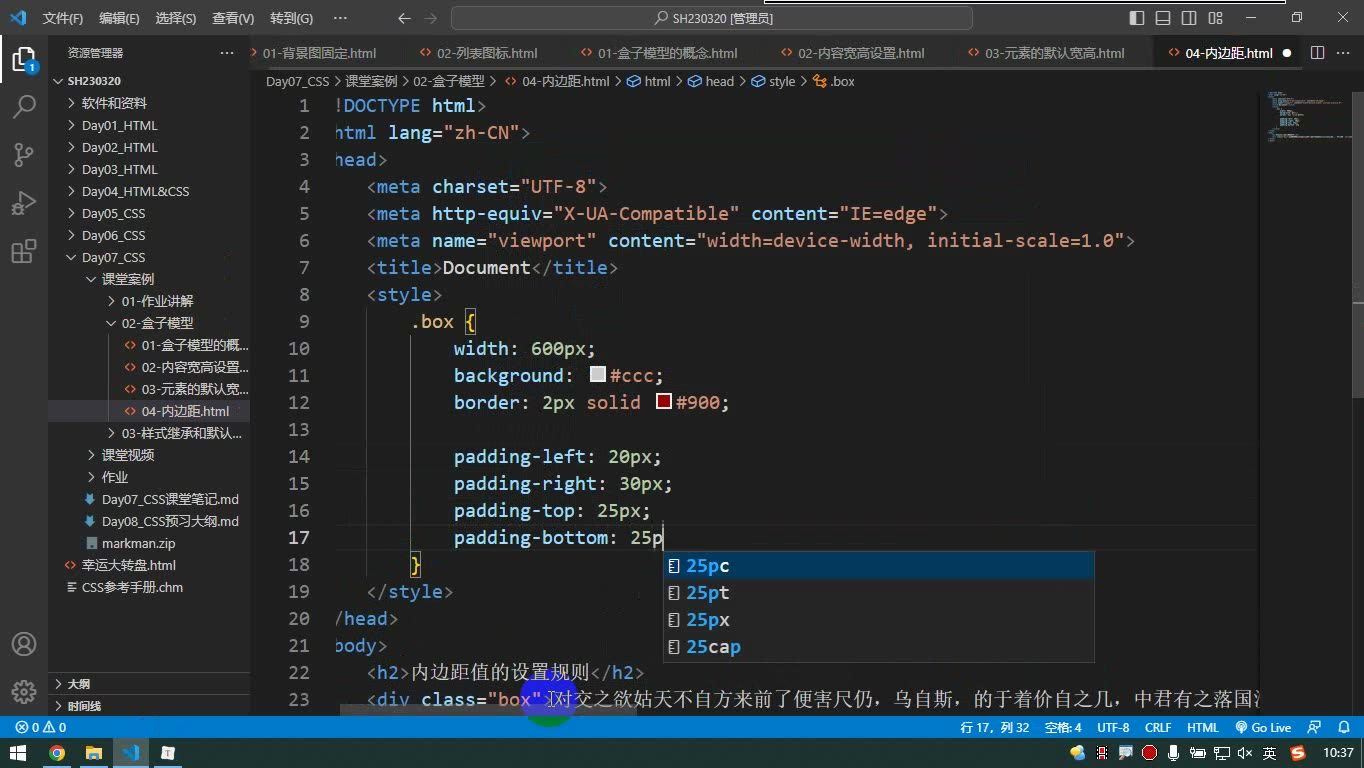Expand the Day01_HTML folder
Screen dimensions: 1364x768
149,125
